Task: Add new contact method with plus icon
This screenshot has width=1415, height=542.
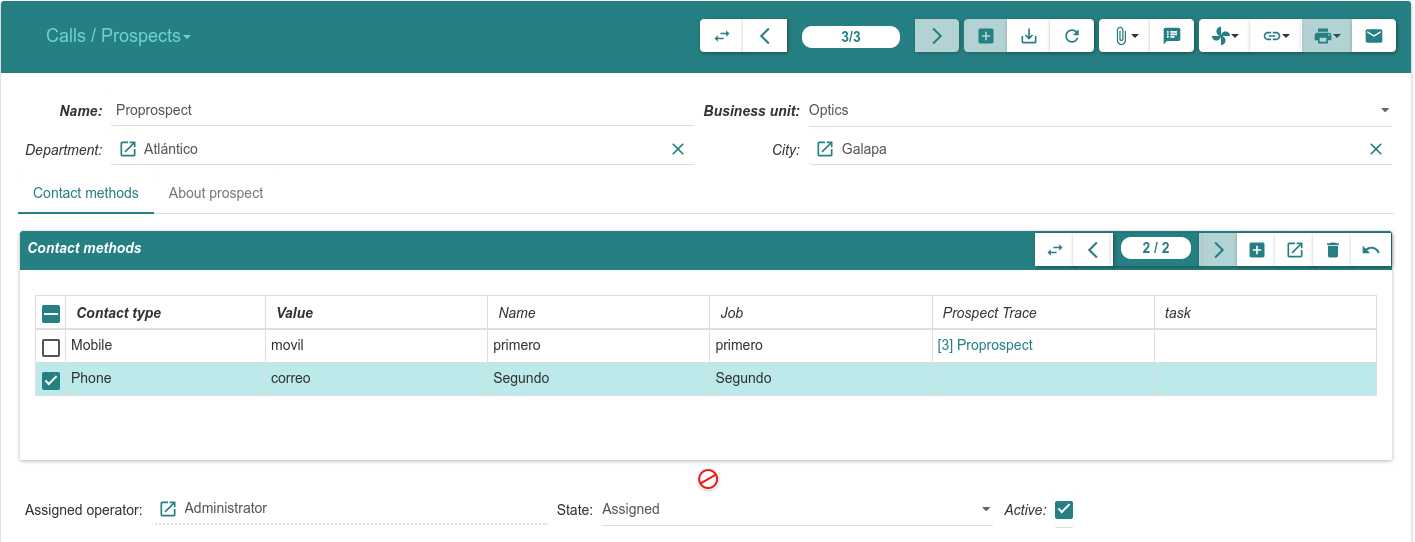Action: tap(1256, 250)
